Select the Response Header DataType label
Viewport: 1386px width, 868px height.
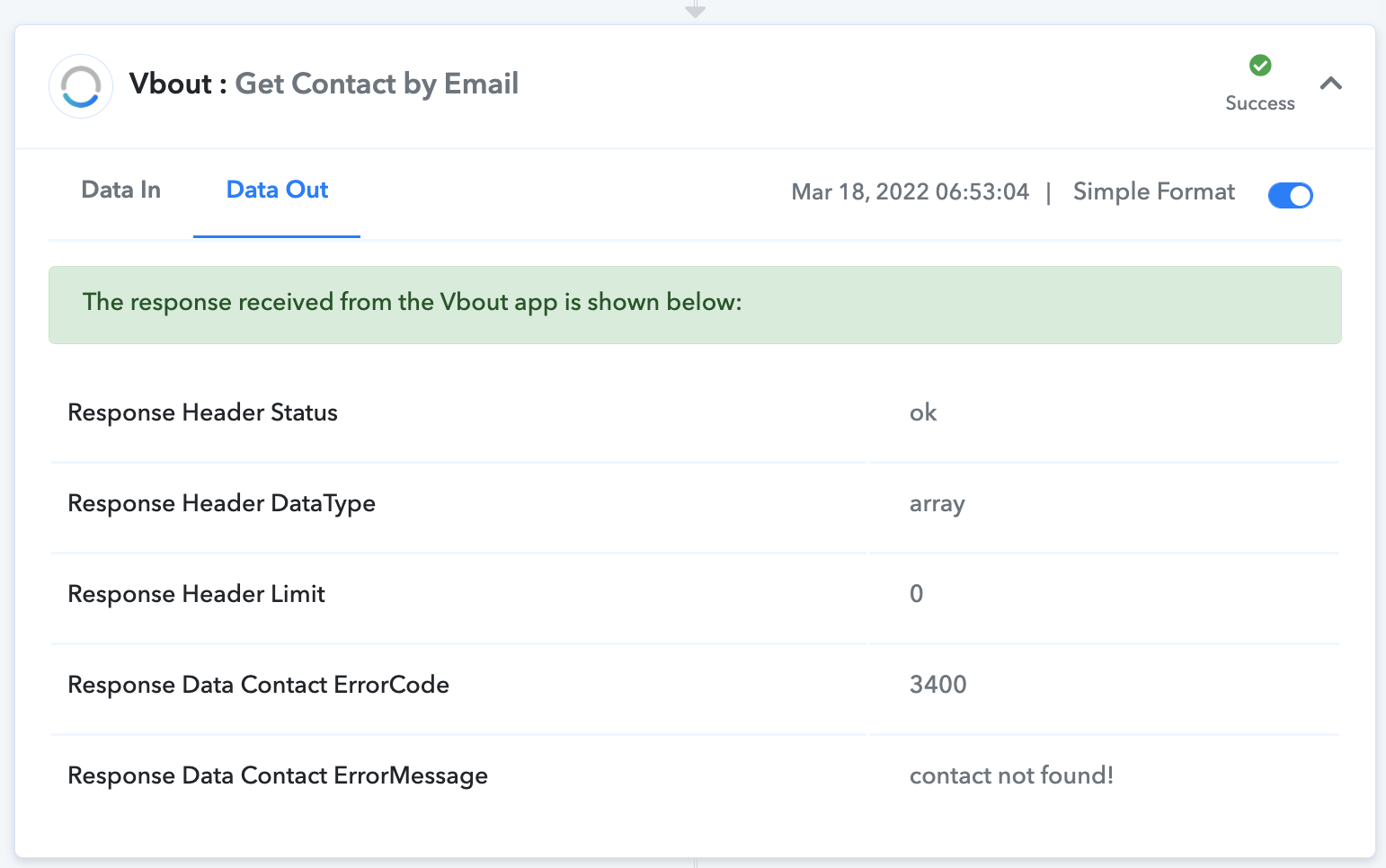(x=221, y=504)
